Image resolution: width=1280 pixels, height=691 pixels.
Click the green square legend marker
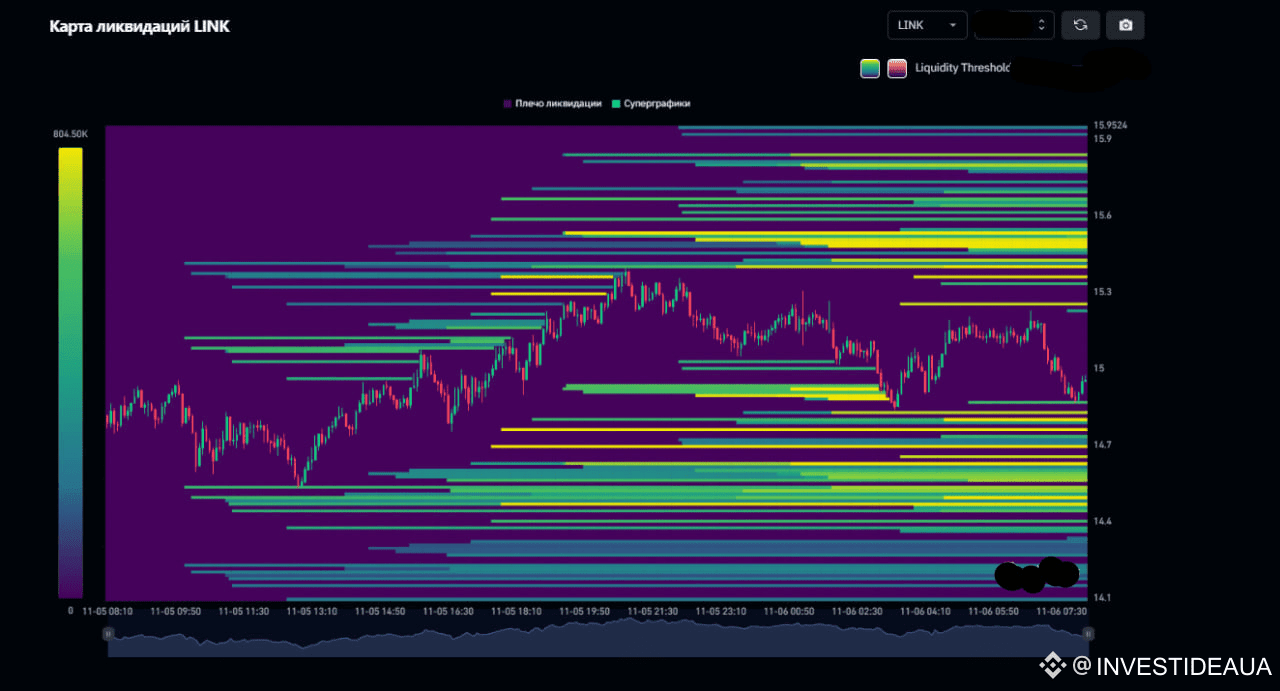point(617,103)
